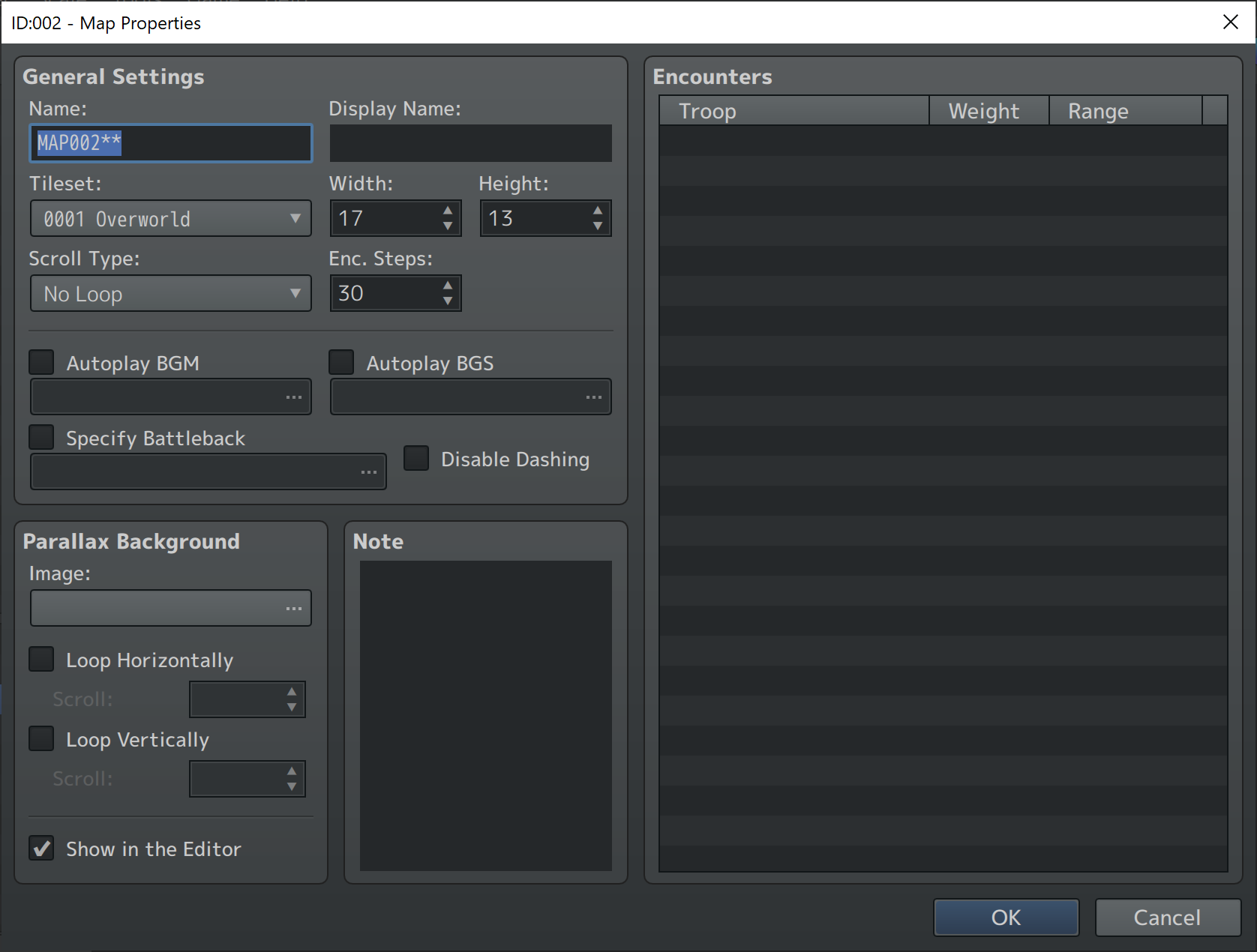
Task: Open the Tileset dropdown showing 0001 Overworld
Action: point(171,218)
